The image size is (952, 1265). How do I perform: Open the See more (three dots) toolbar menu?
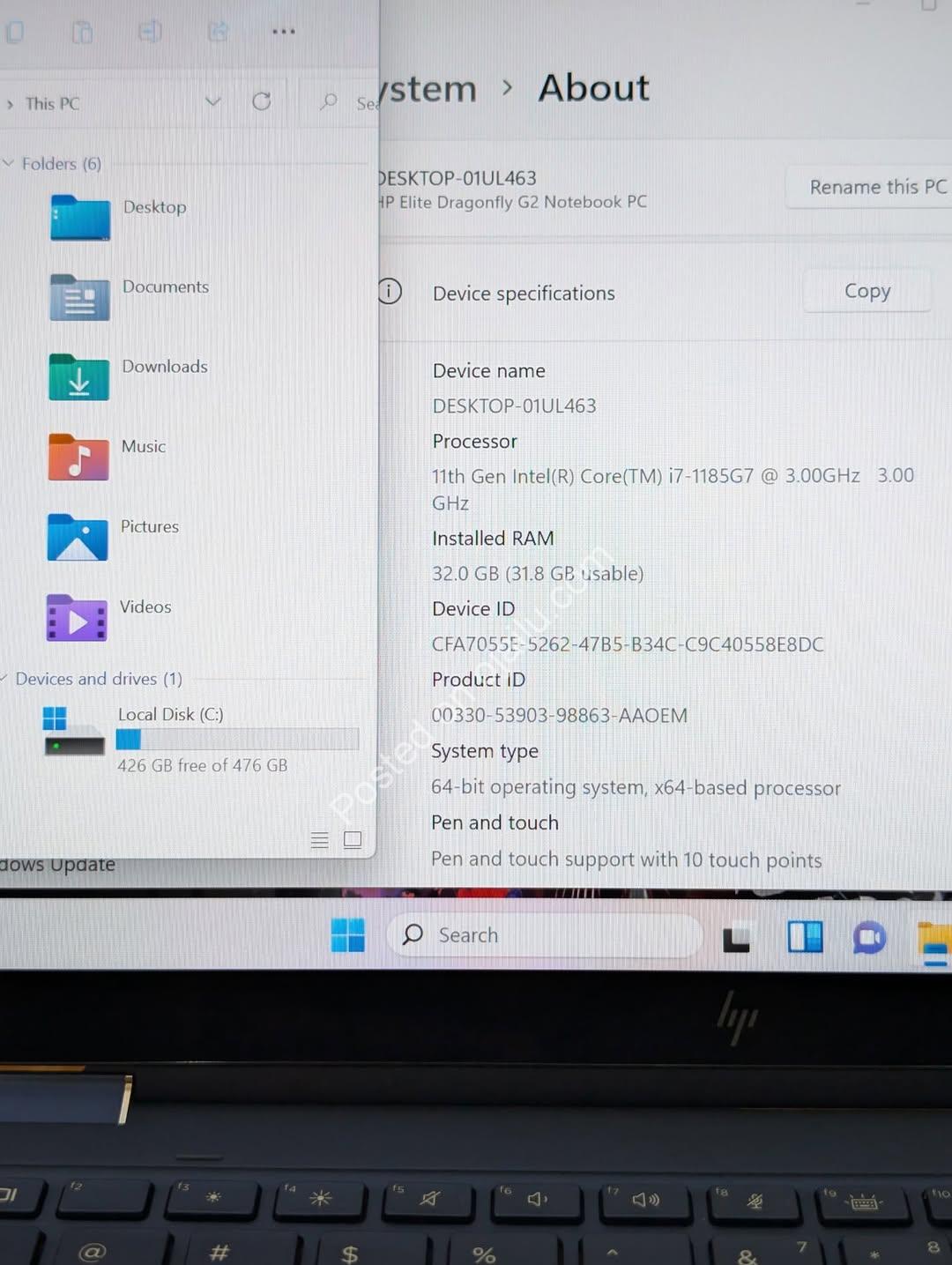tap(284, 32)
